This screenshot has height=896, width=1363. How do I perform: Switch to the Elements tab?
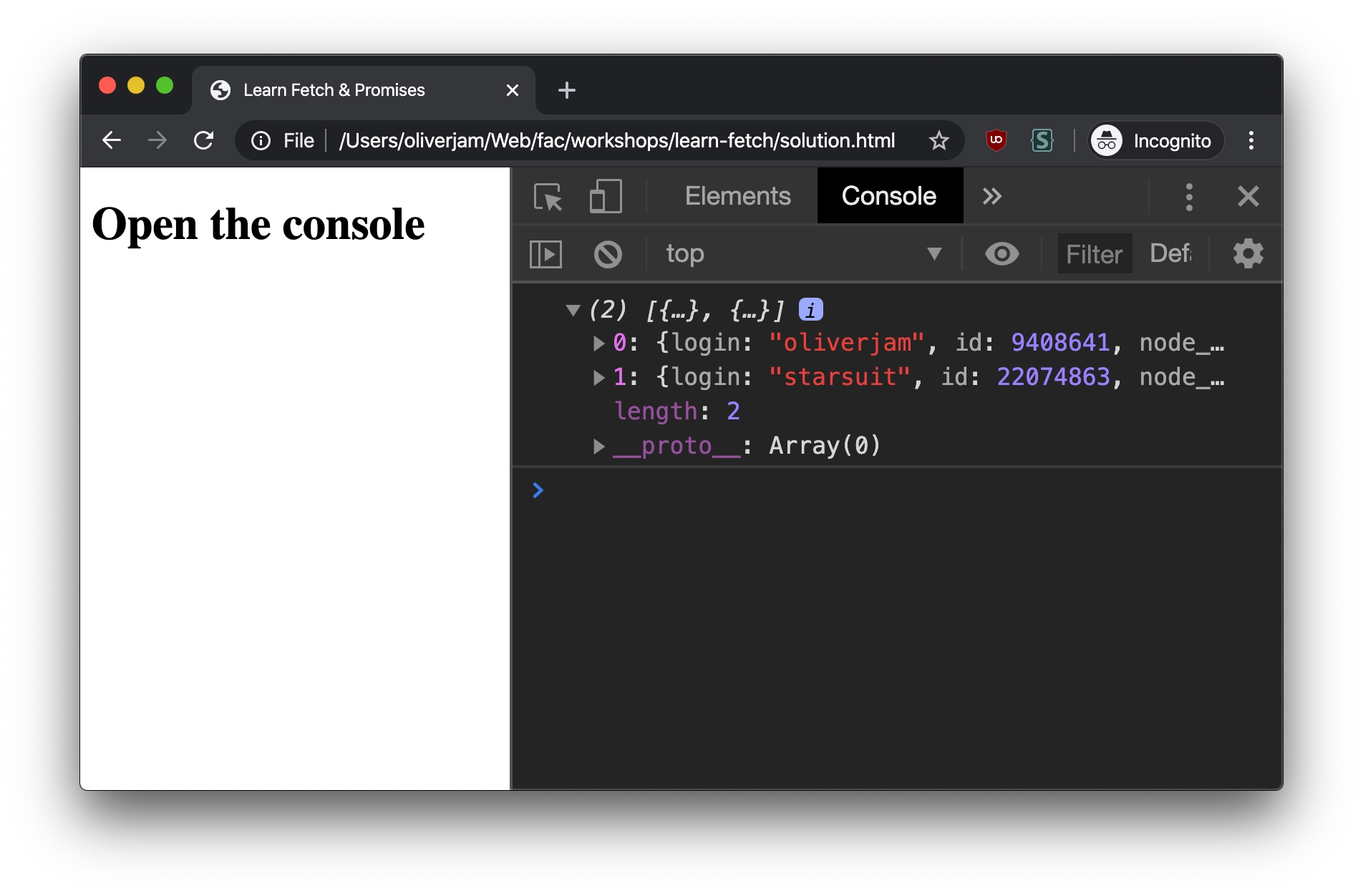[x=737, y=197]
